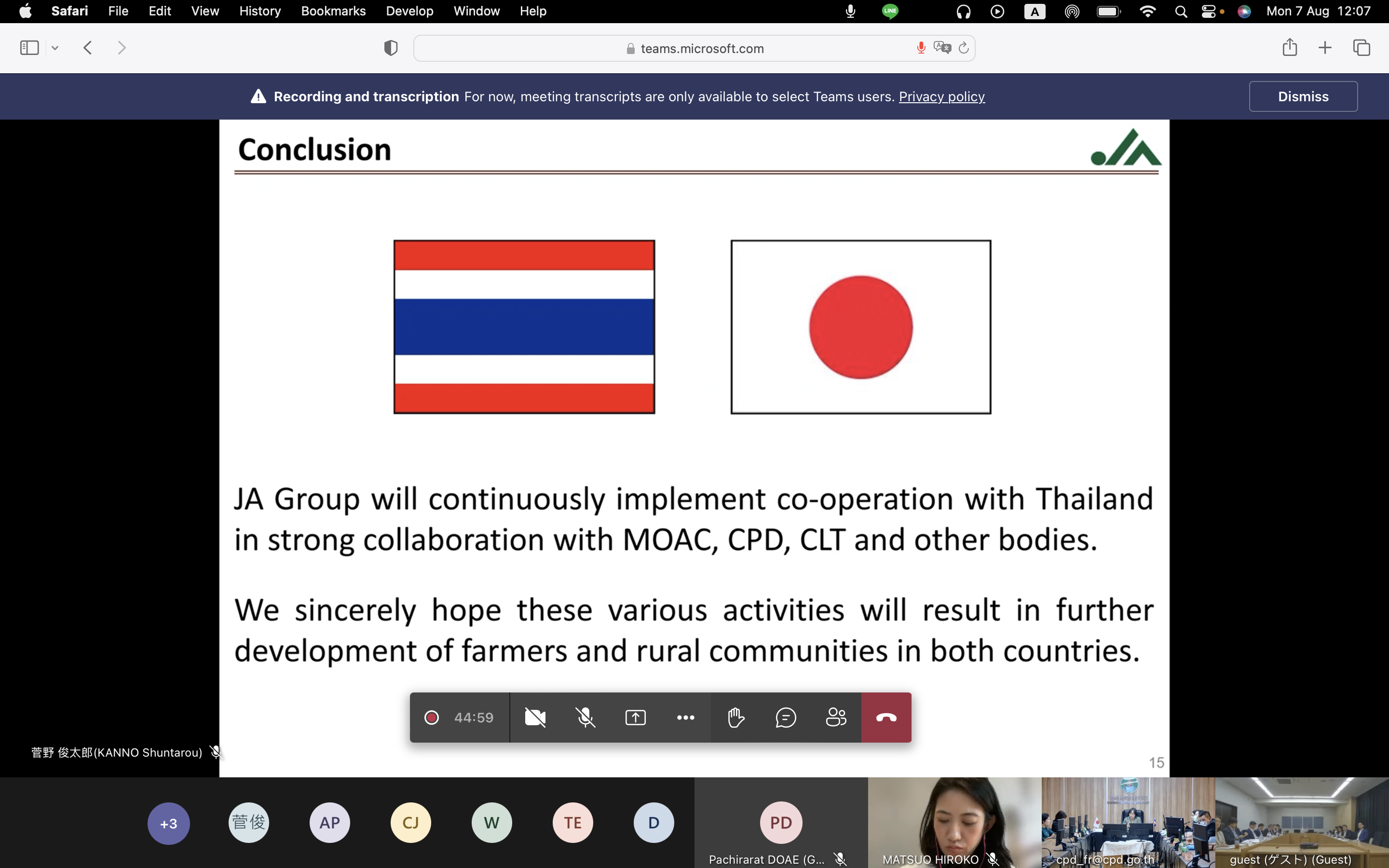This screenshot has width=1389, height=868.
Task: Click the meeting timer 44:59
Action: 474,718
